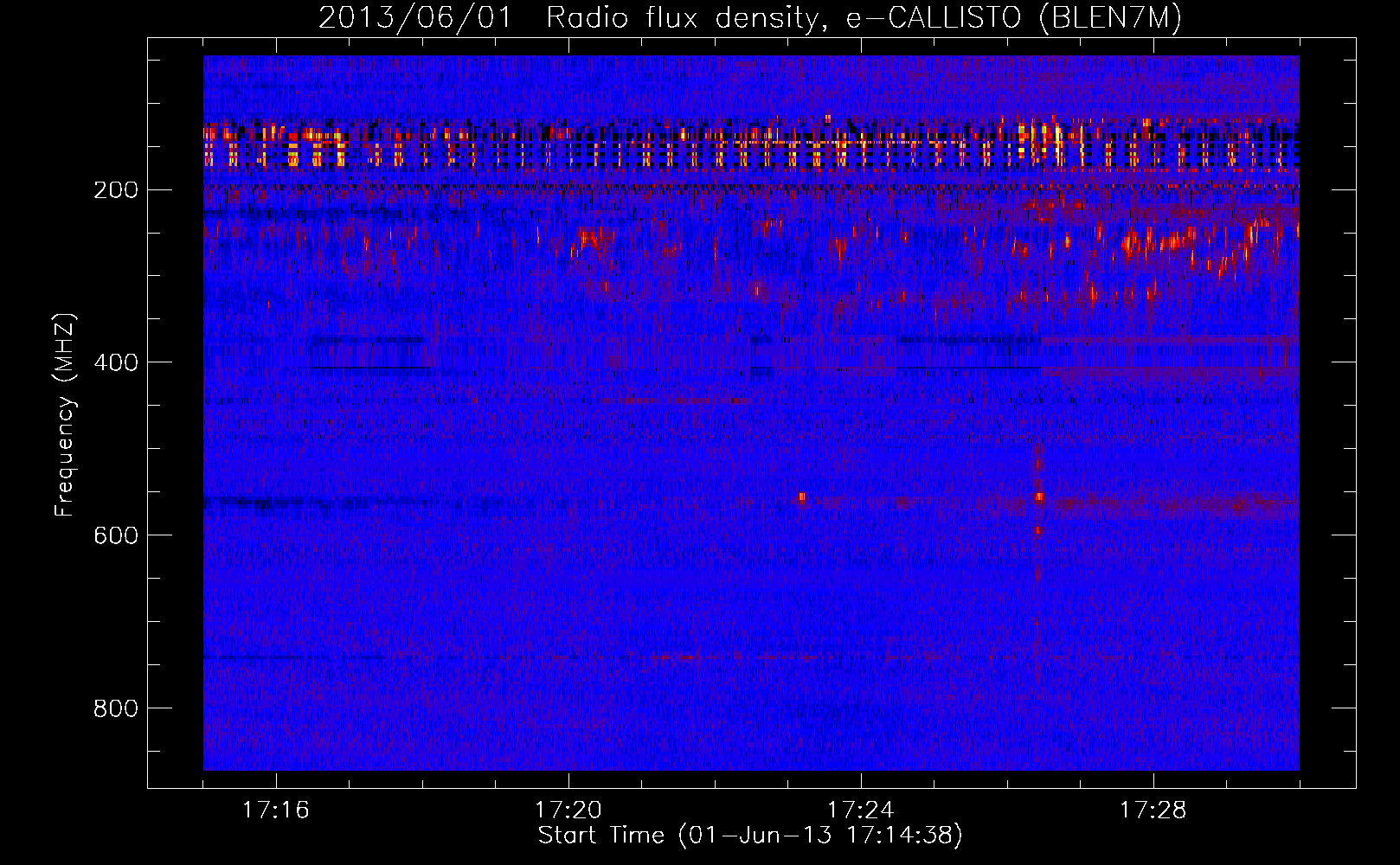Click the 'Frequency (MHZ)' axis label

point(65,415)
